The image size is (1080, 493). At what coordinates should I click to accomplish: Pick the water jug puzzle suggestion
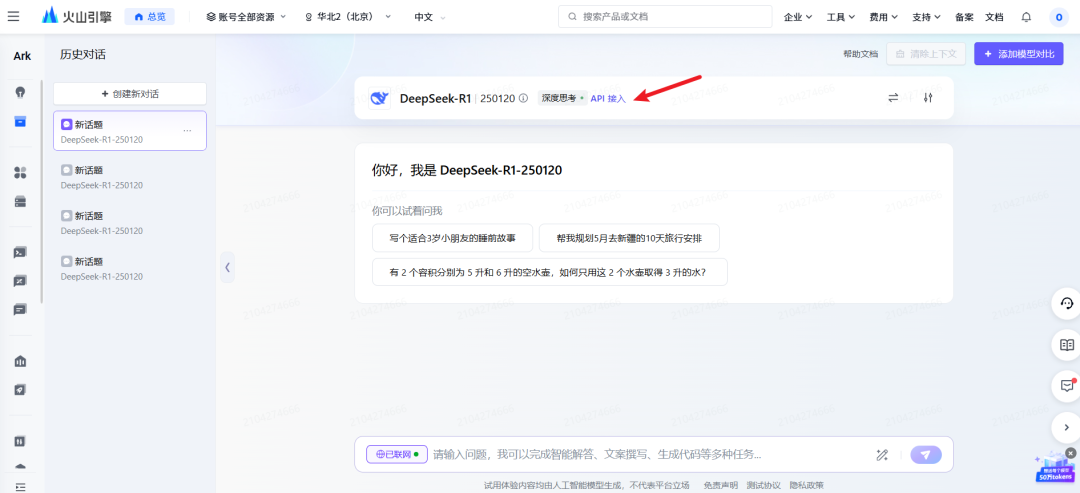click(550, 272)
